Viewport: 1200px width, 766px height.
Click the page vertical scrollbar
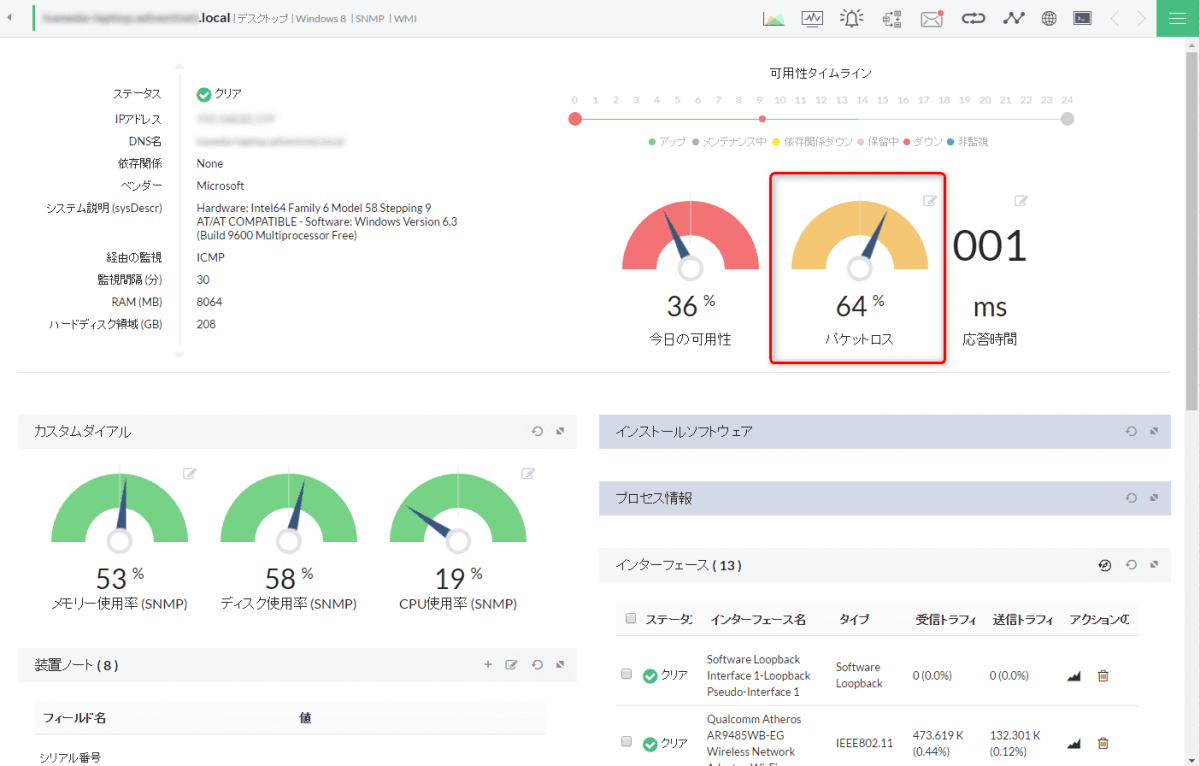pos(1191,230)
